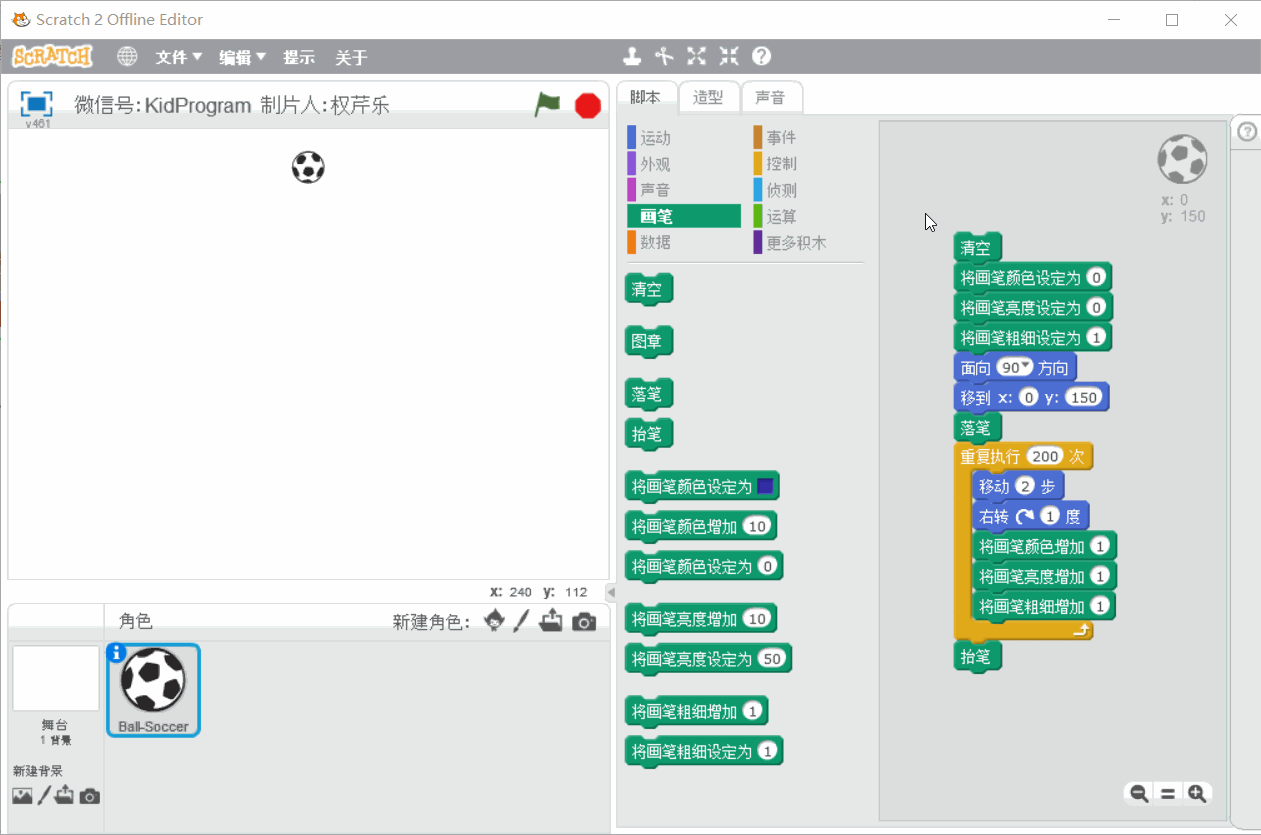This screenshot has width=1261, height=835.
Task: Zoom in the scripts area
Action: pyautogui.click(x=1197, y=794)
